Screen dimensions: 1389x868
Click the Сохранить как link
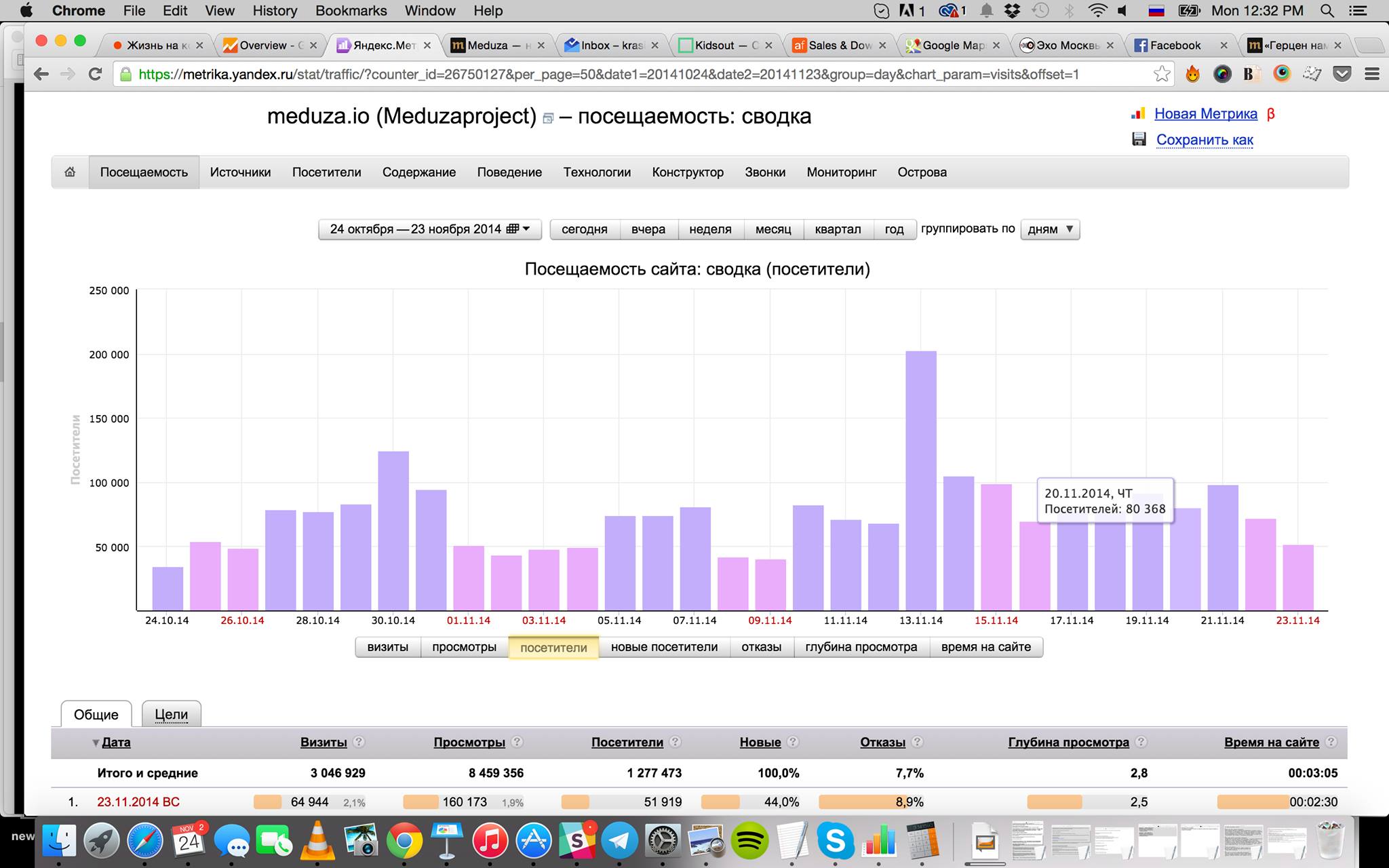[1204, 140]
